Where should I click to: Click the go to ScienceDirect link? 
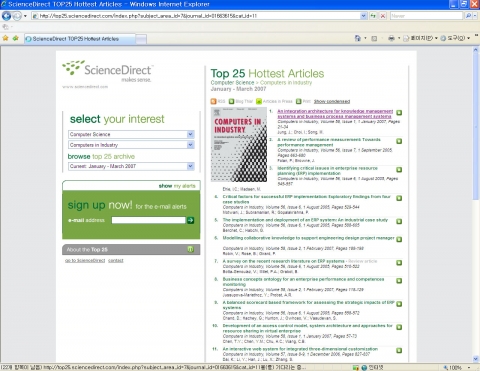[85, 261]
